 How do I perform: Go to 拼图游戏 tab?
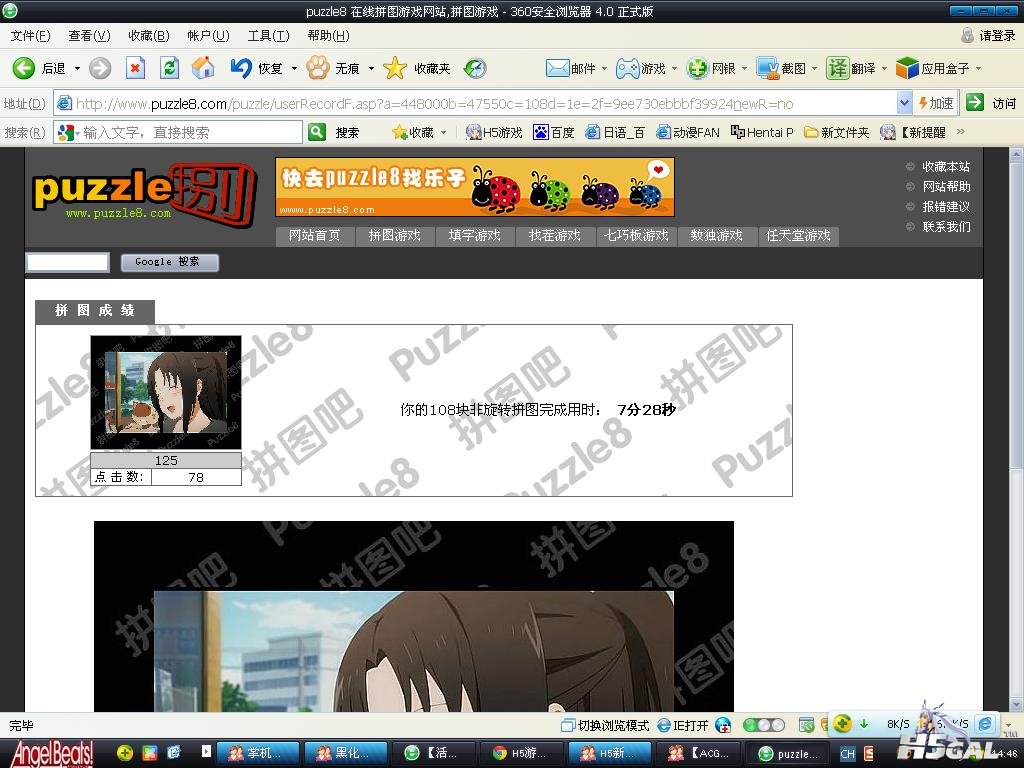pos(394,236)
